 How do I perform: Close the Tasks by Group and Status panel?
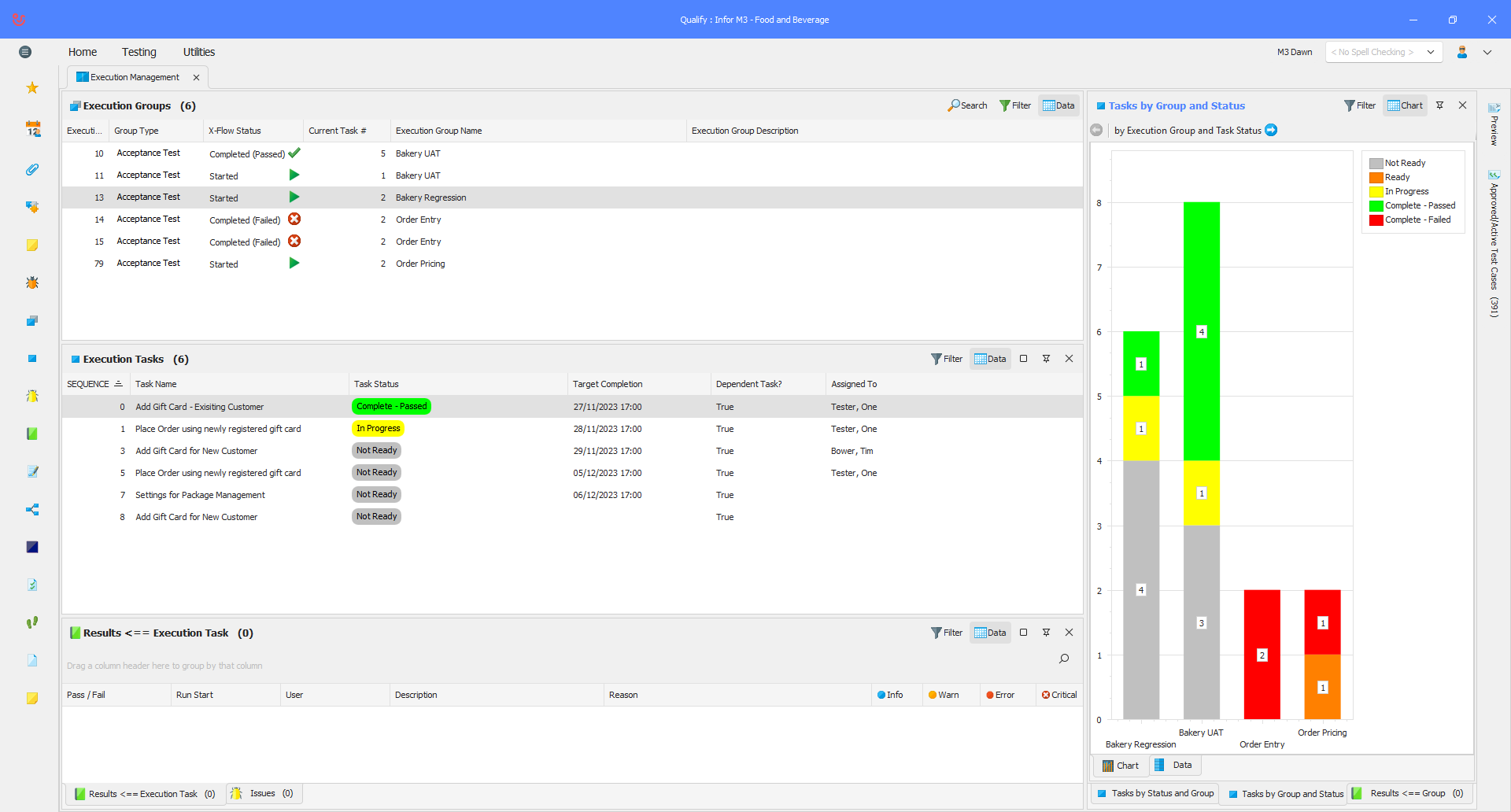click(1463, 105)
